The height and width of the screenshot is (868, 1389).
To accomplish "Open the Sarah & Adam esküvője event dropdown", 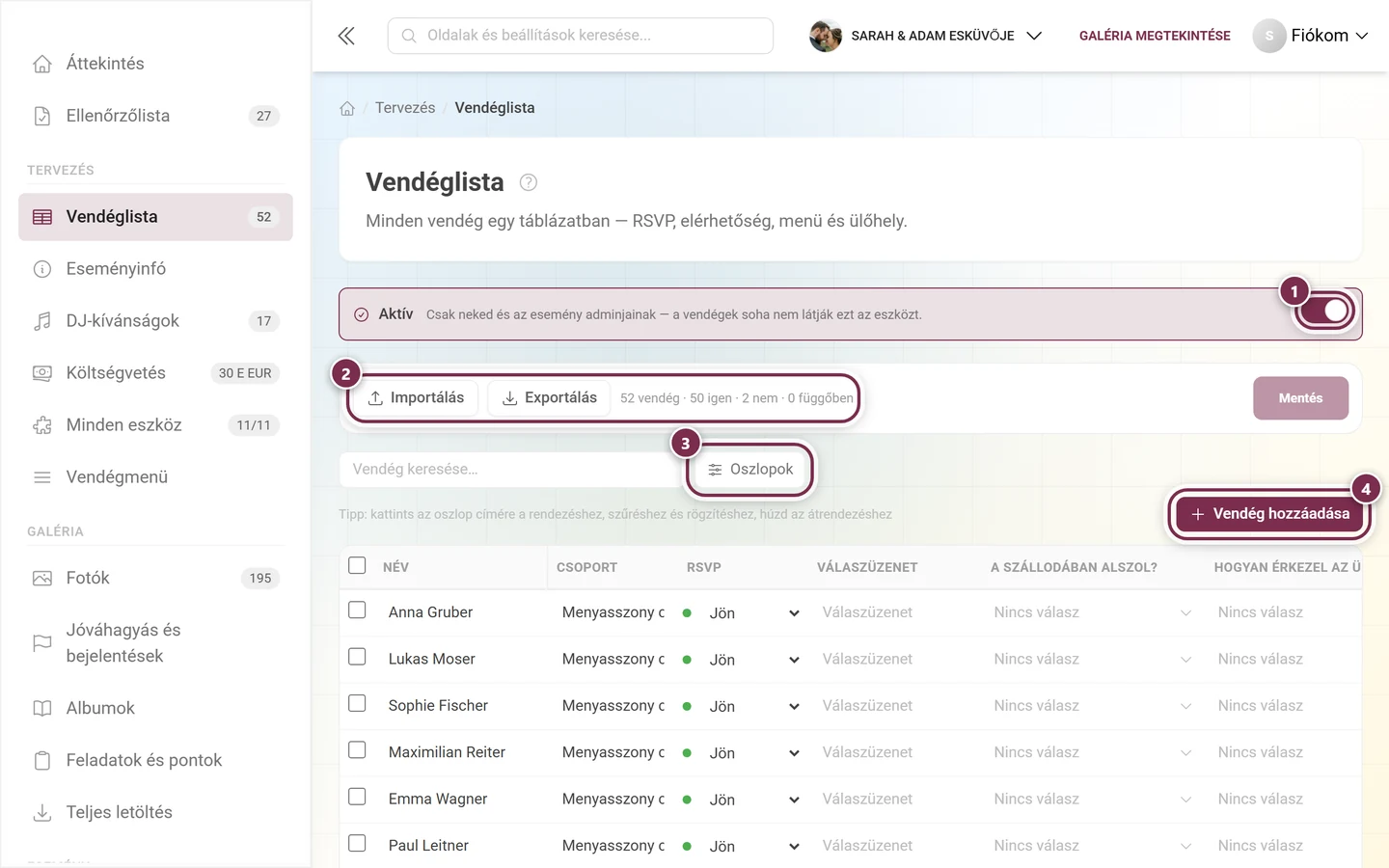I will [x=926, y=36].
